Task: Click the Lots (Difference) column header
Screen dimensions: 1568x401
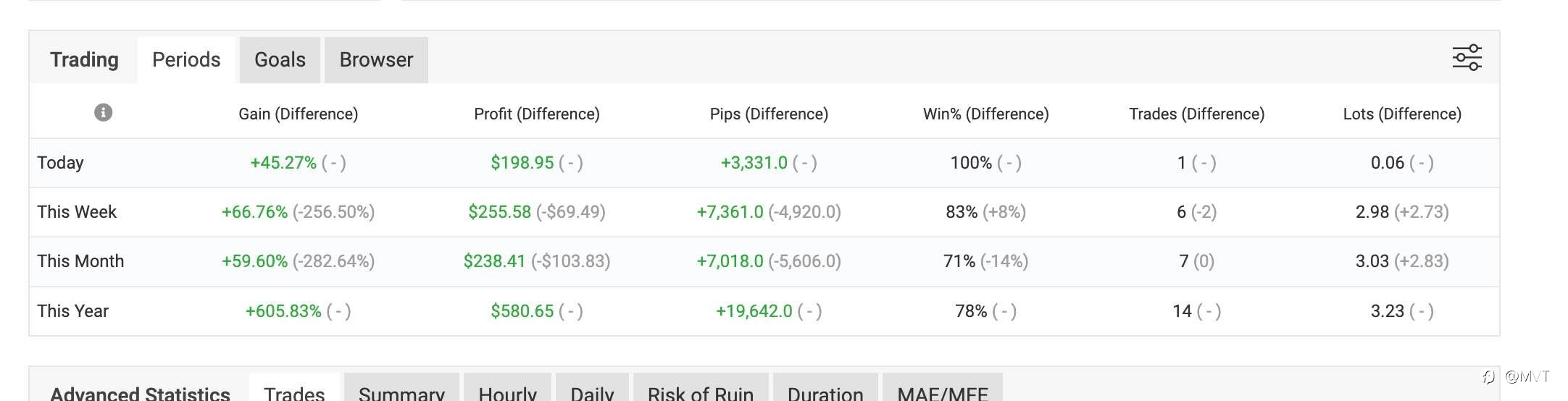Action: point(1401,114)
